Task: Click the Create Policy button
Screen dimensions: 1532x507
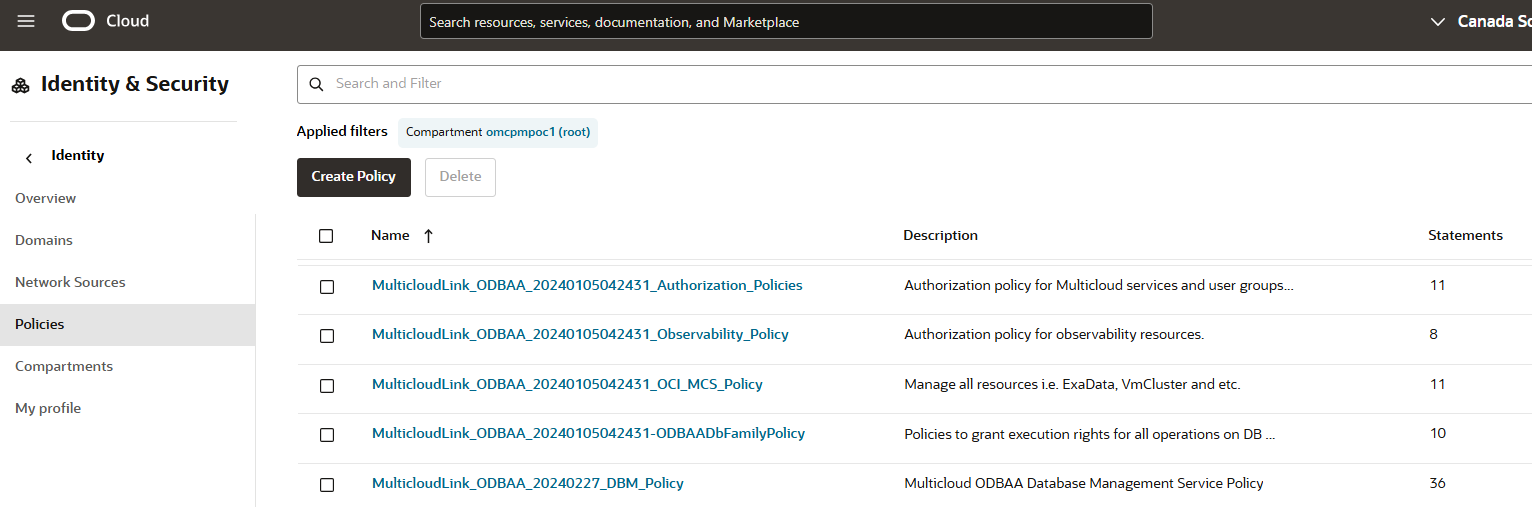Action: click(x=353, y=177)
